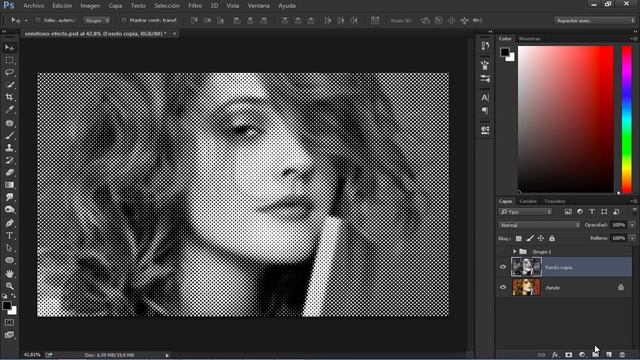Viewport: 640px width, 360px height.
Task: Open the Capa menu
Action: point(115,6)
